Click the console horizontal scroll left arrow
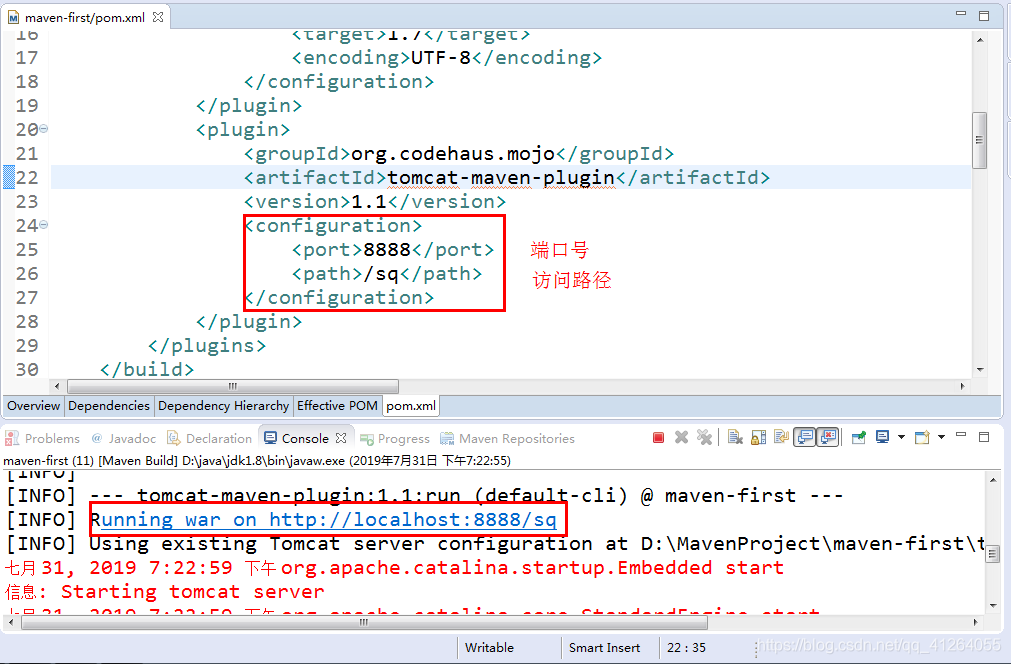1011x664 pixels. [10, 623]
